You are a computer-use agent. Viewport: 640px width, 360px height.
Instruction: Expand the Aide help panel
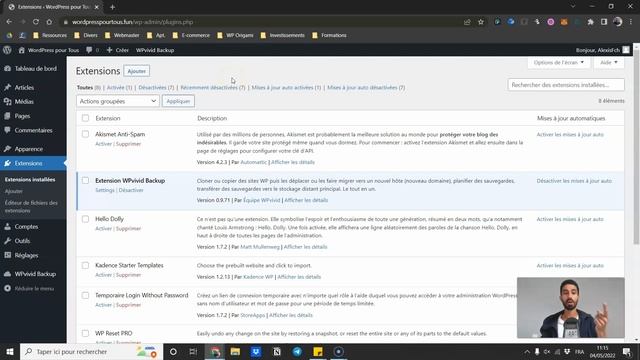609,62
